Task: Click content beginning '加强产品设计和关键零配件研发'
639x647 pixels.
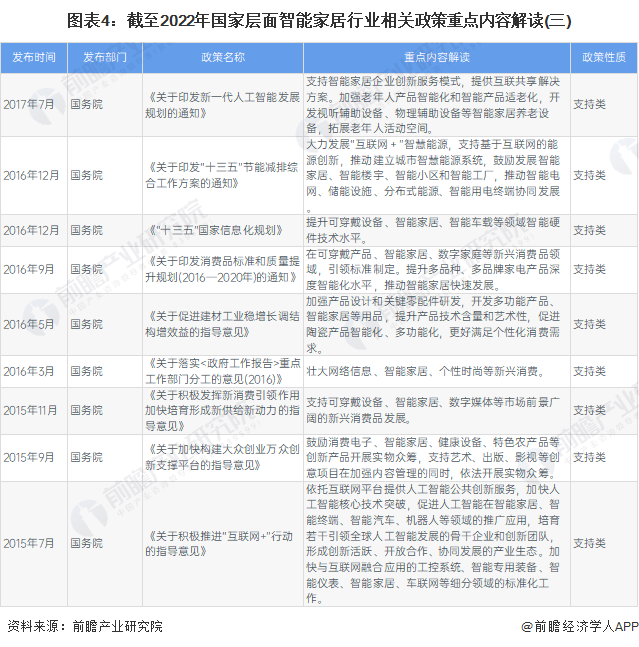Action: (x=433, y=324)
